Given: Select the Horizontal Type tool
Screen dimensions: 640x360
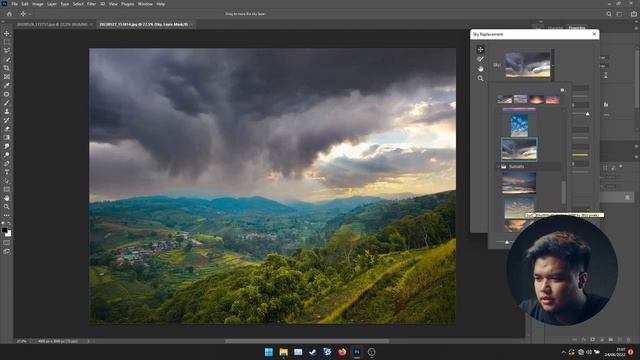Looking at the screenshot, I should (x=7, y=172).
